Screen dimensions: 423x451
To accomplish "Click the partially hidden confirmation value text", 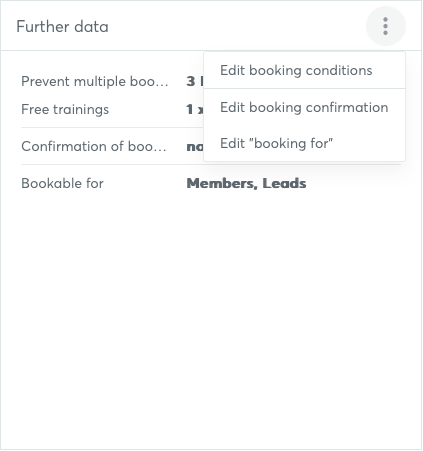I will click(195, 147).
